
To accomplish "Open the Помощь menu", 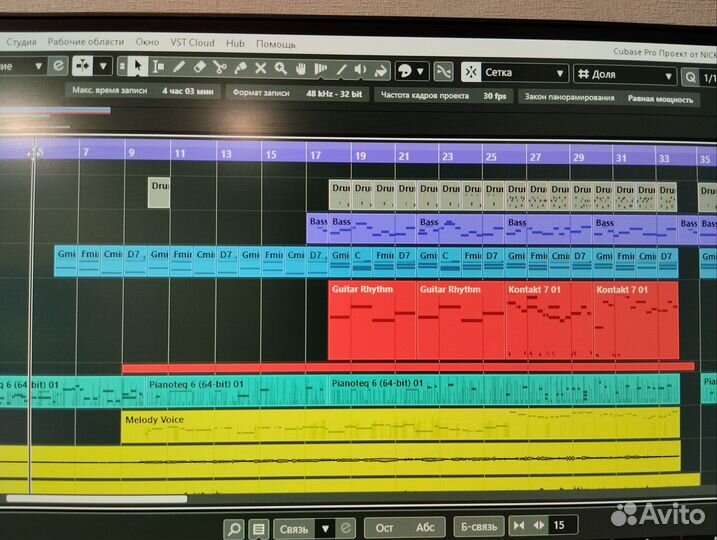I will pyautogui.click(x=275, y=44).
